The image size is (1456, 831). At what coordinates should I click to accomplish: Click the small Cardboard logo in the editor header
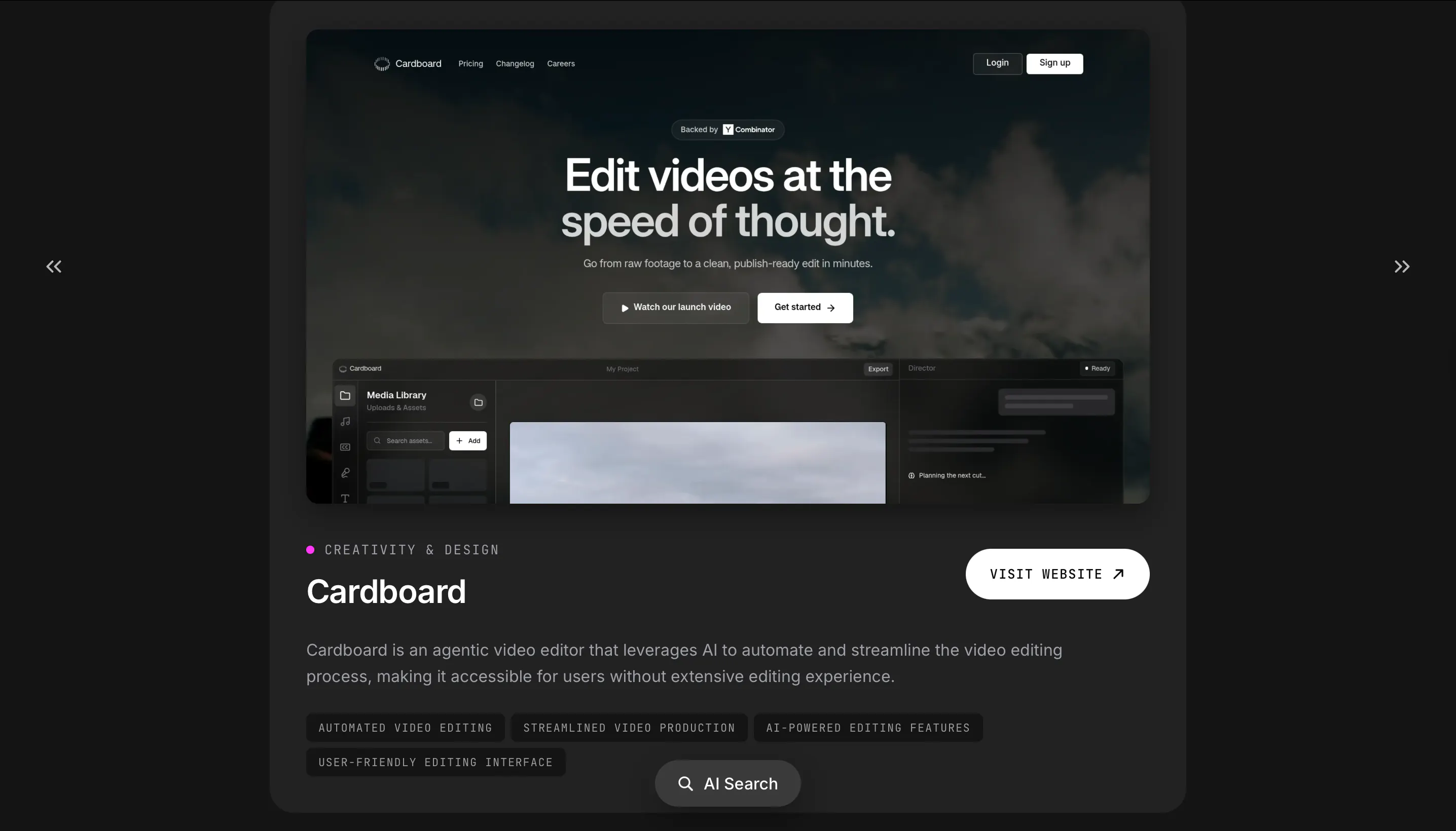pyautogui.click(x=343, y=369)
